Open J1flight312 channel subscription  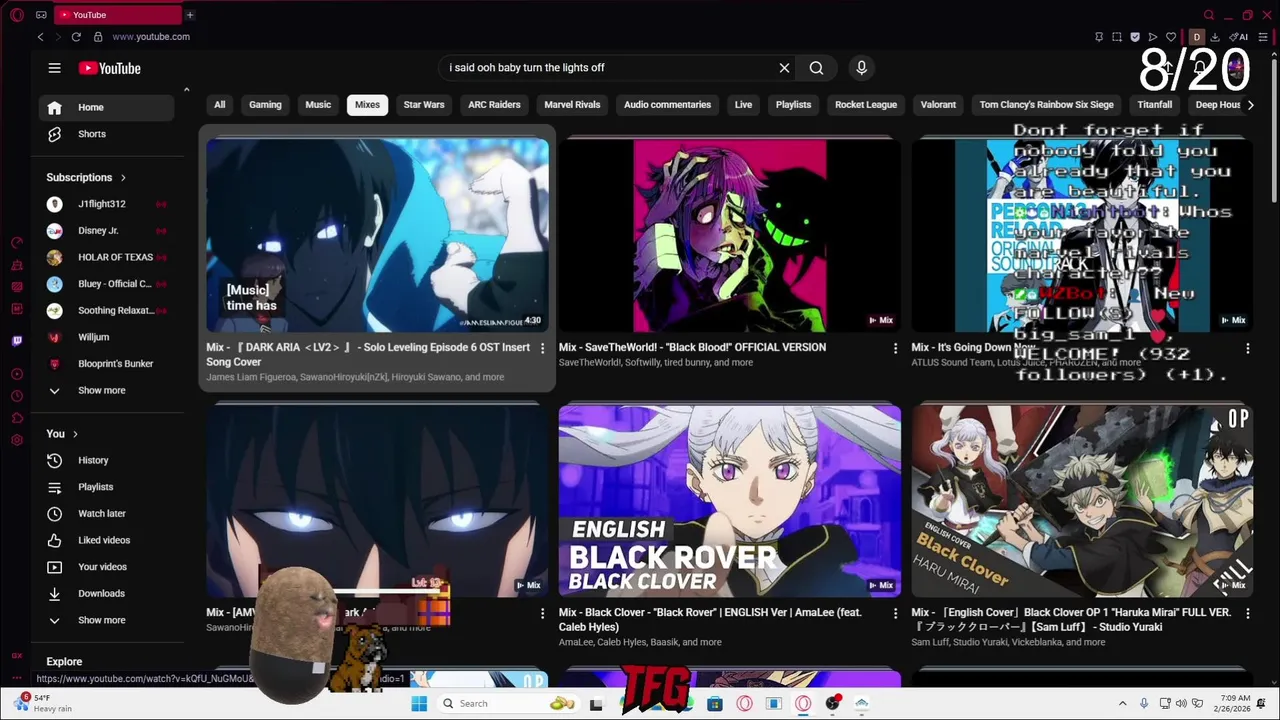(107, 204)
